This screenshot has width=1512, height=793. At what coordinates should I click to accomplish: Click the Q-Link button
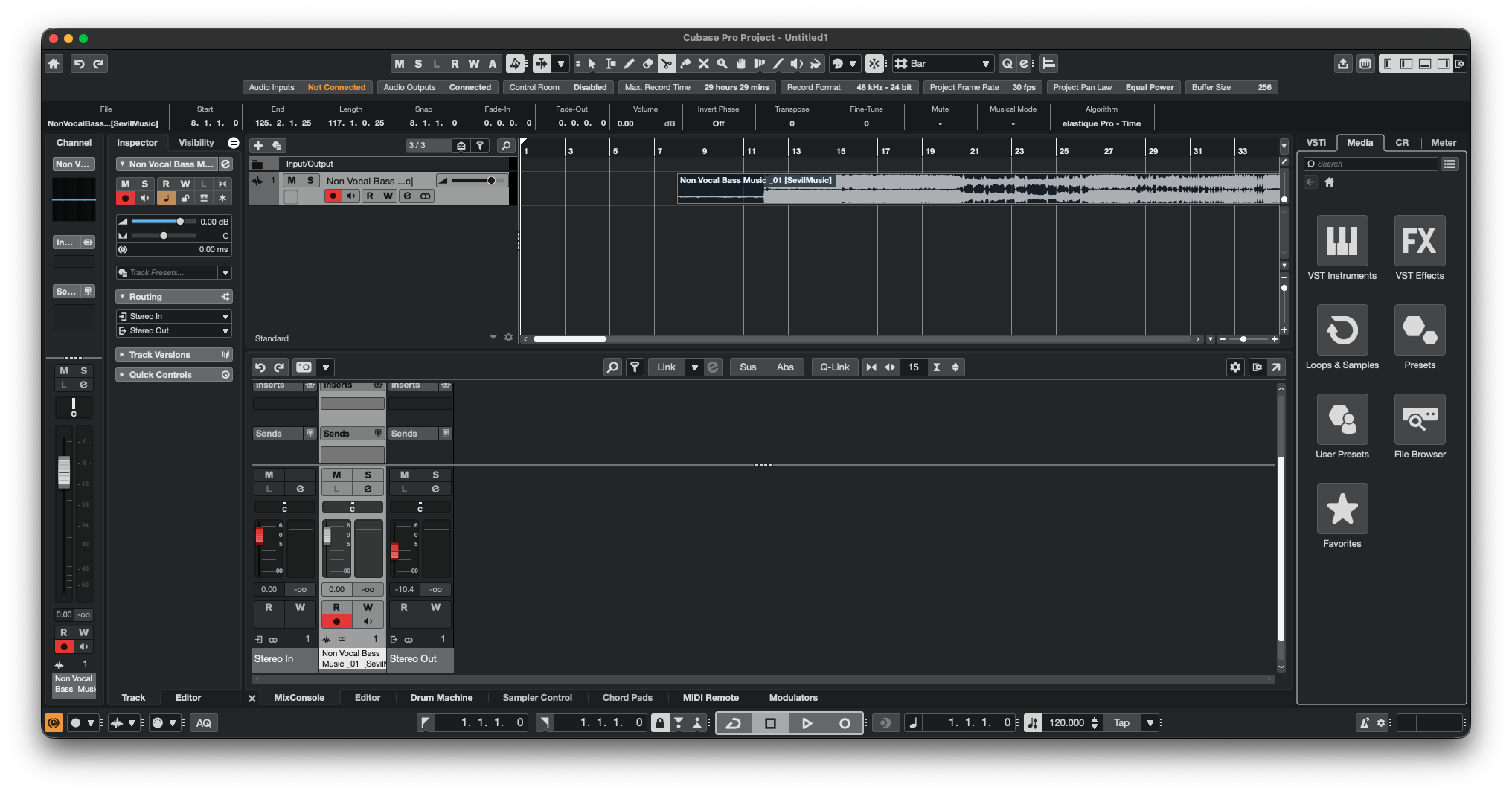(835, 367)
